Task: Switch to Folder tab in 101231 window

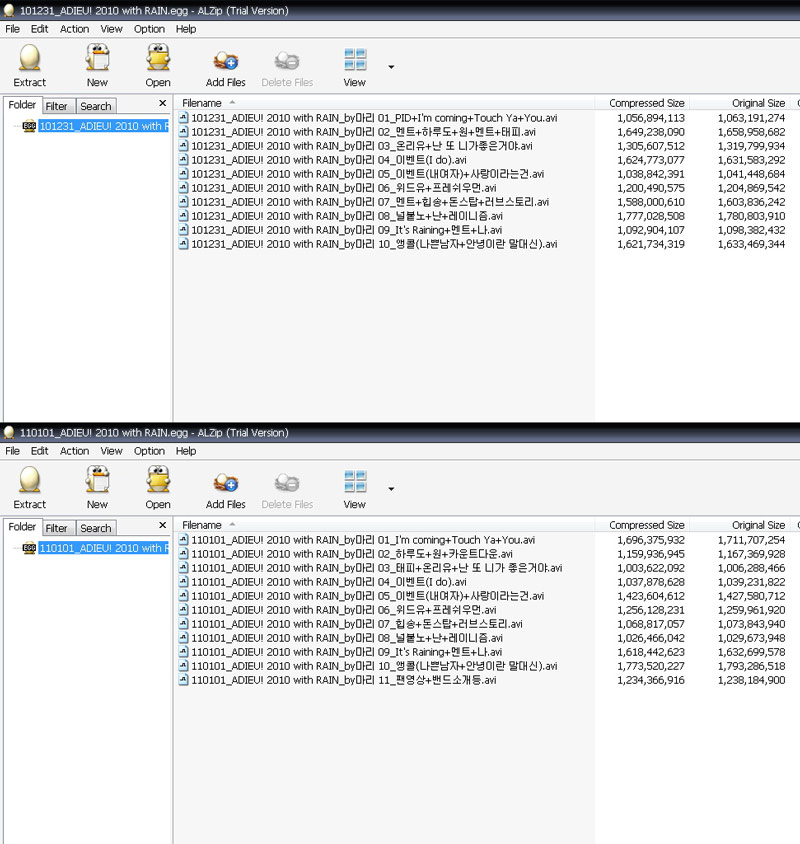Action: click(22, 105)
